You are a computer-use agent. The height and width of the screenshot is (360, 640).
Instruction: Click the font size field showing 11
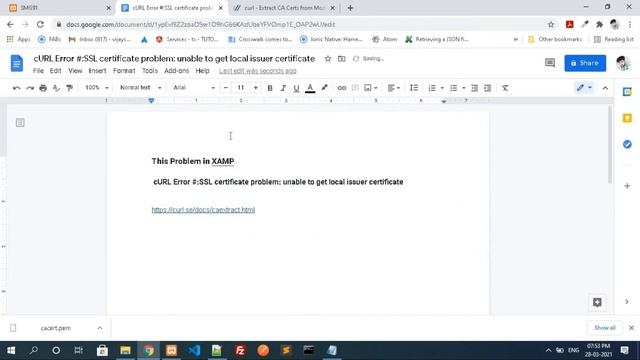coord(241,87)
